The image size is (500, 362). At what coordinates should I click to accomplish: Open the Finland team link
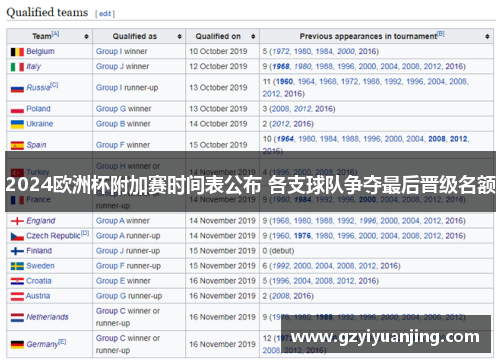click(39, 251)
